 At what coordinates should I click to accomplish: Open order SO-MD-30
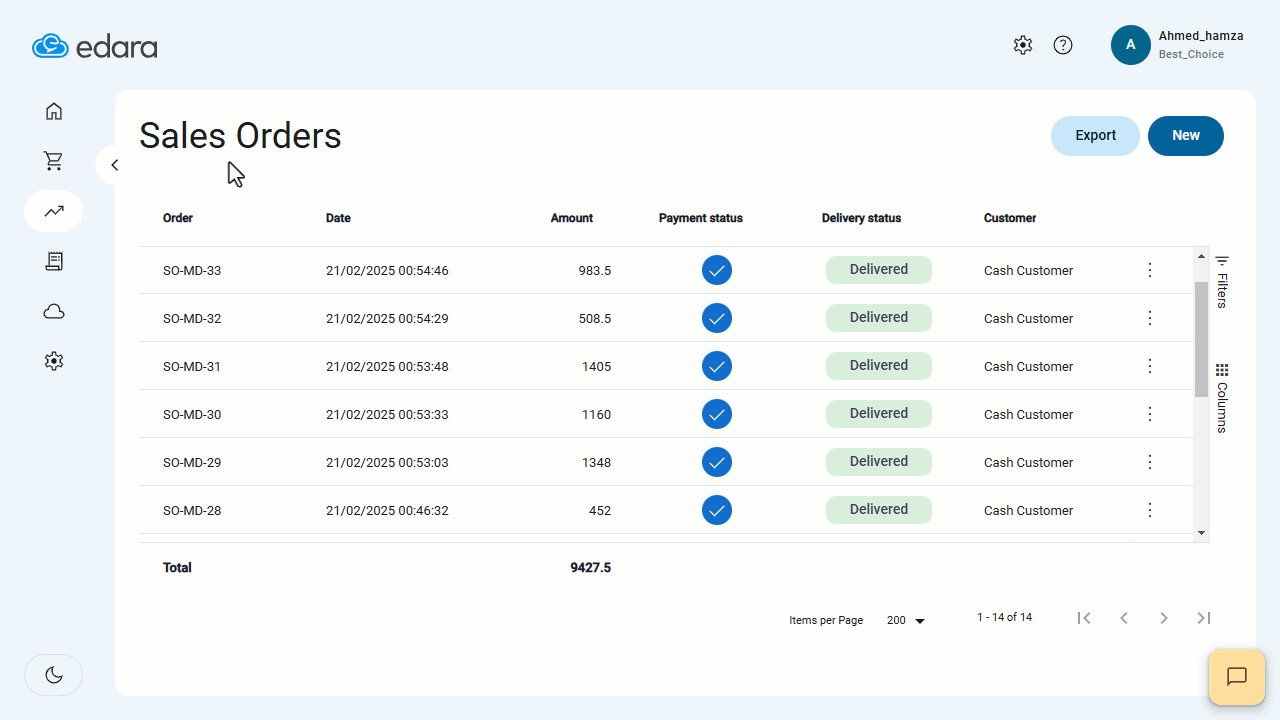pos(192,415)
